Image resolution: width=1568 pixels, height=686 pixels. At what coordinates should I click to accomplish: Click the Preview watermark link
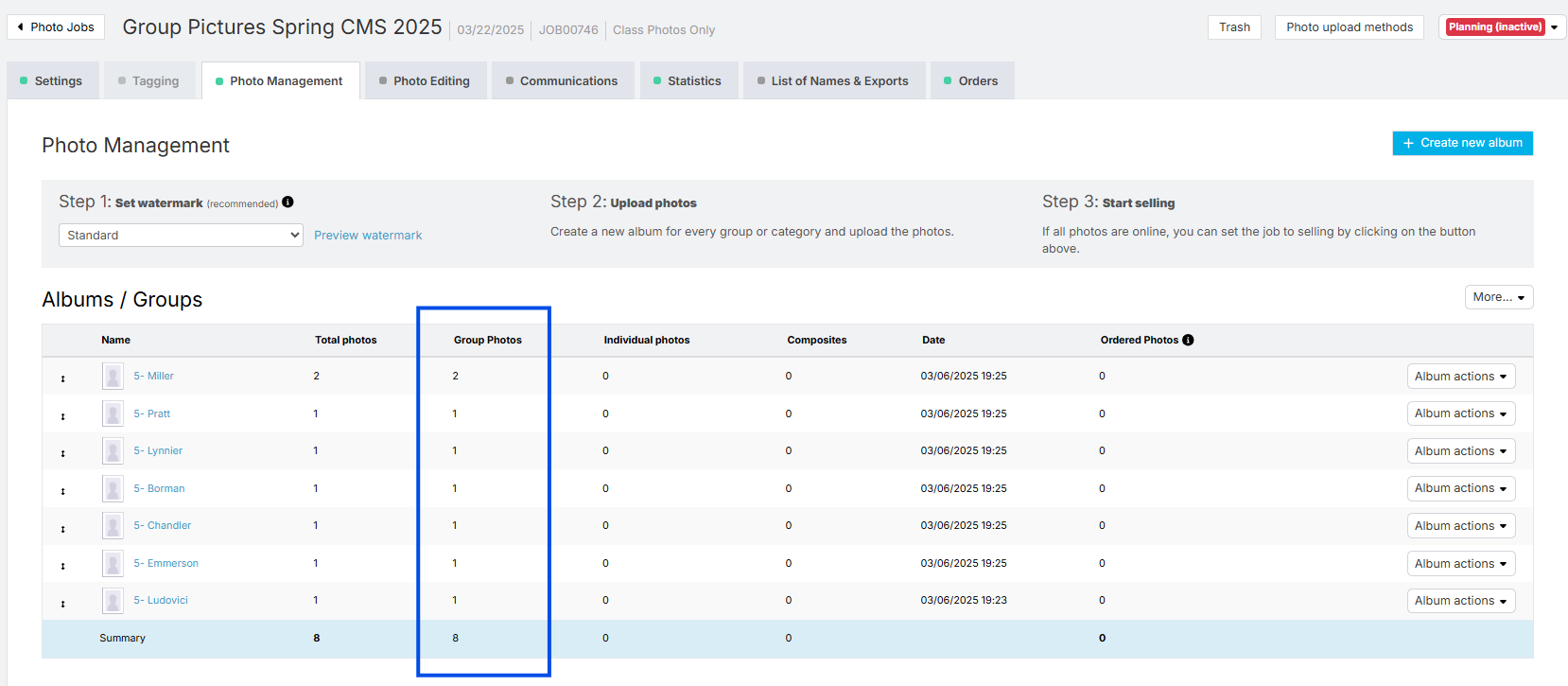pyautogui.click(x=368, y=236)
